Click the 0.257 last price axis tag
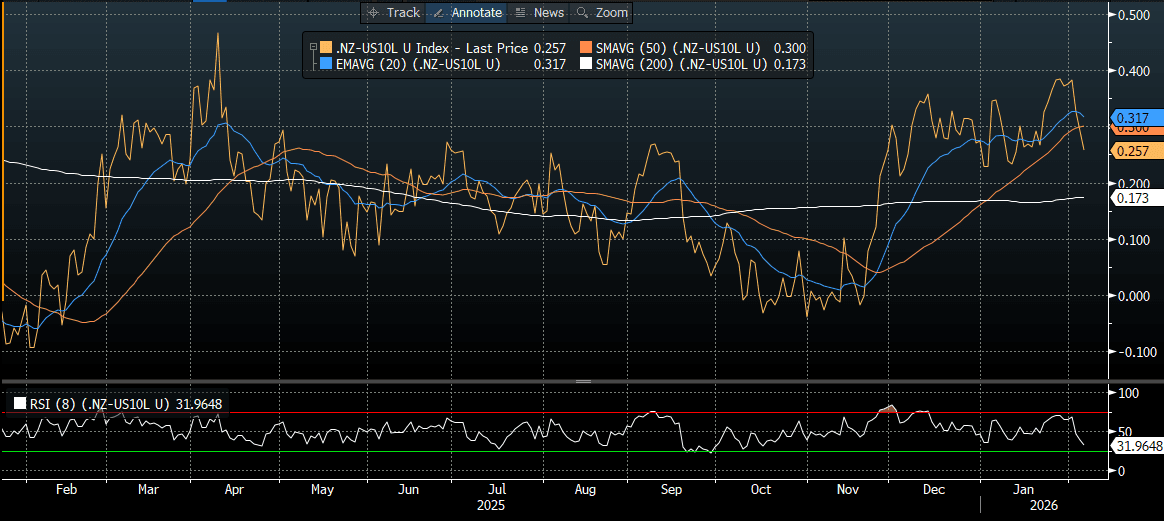This screenshot has height=521, width=1164. pyautogui.click(x=1132, y=150)
